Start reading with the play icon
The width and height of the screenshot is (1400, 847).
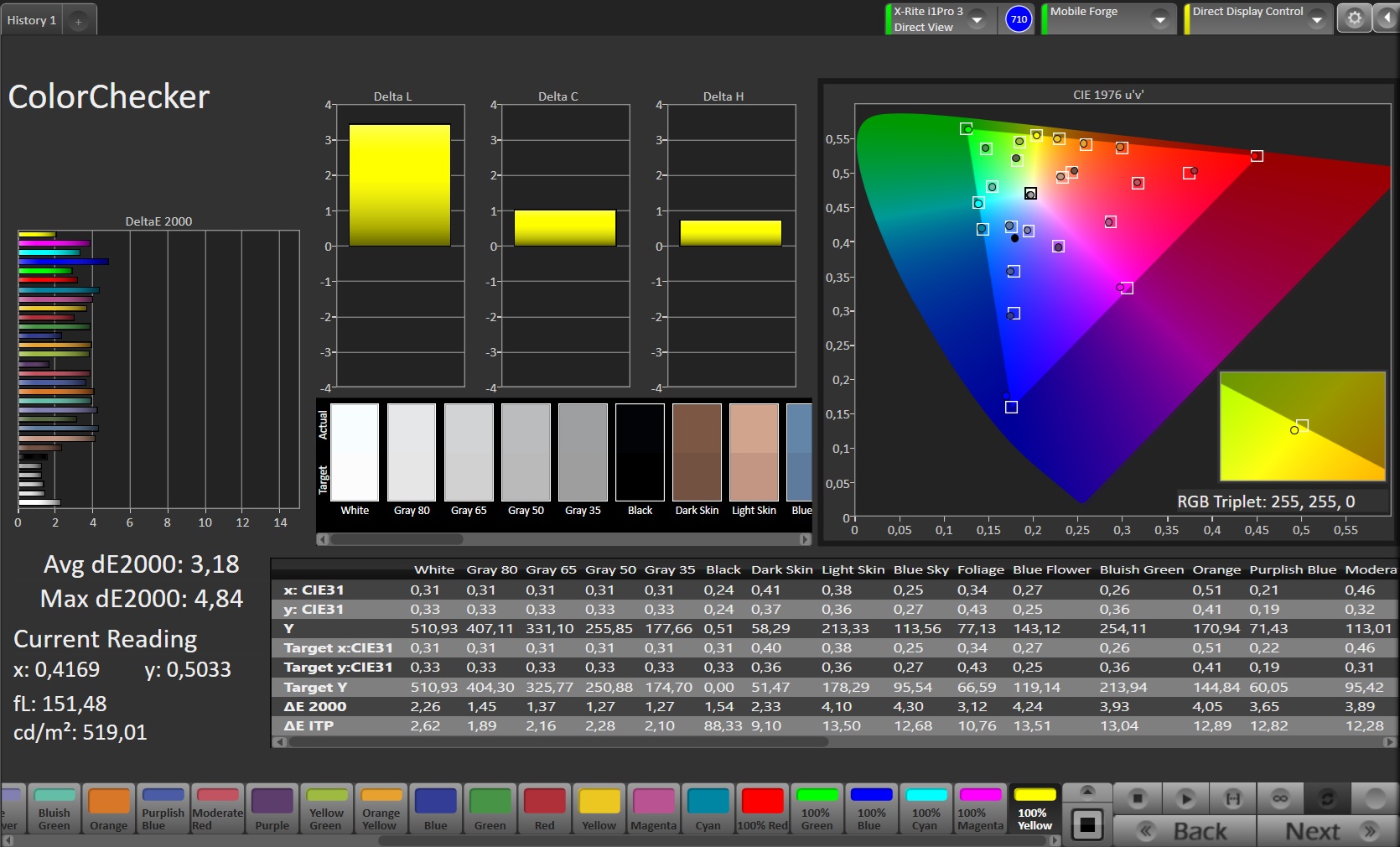[1185, 798]
